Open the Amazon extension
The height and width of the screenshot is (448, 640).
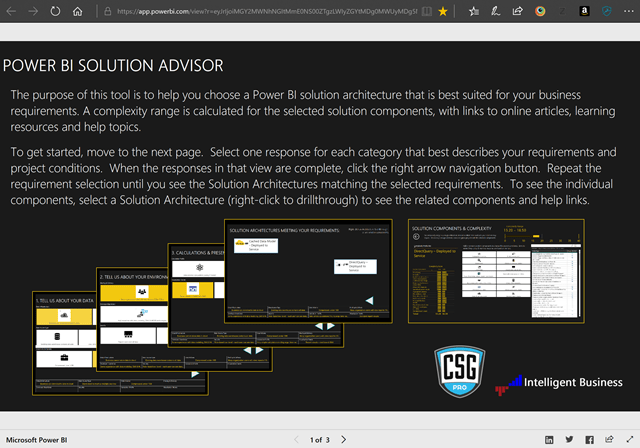click(584, 11)
